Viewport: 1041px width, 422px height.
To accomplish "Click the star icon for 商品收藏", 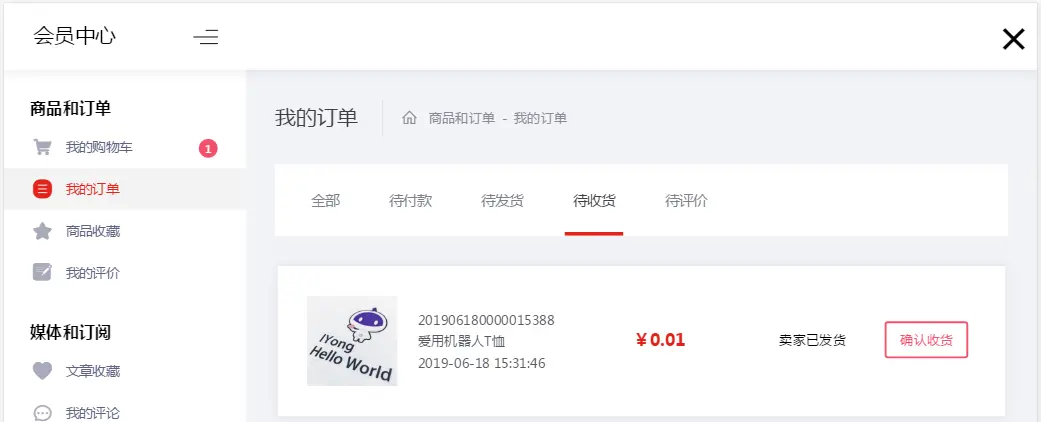I will coord(42,232).
